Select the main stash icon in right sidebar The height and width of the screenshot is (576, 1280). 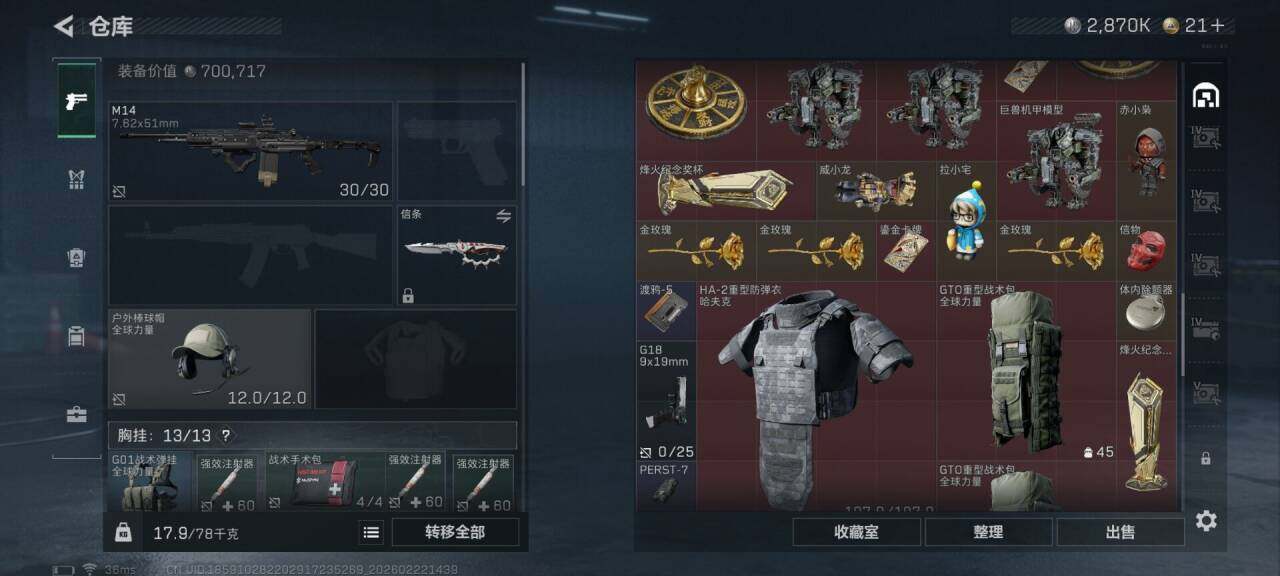click(x=1206, y=96)
